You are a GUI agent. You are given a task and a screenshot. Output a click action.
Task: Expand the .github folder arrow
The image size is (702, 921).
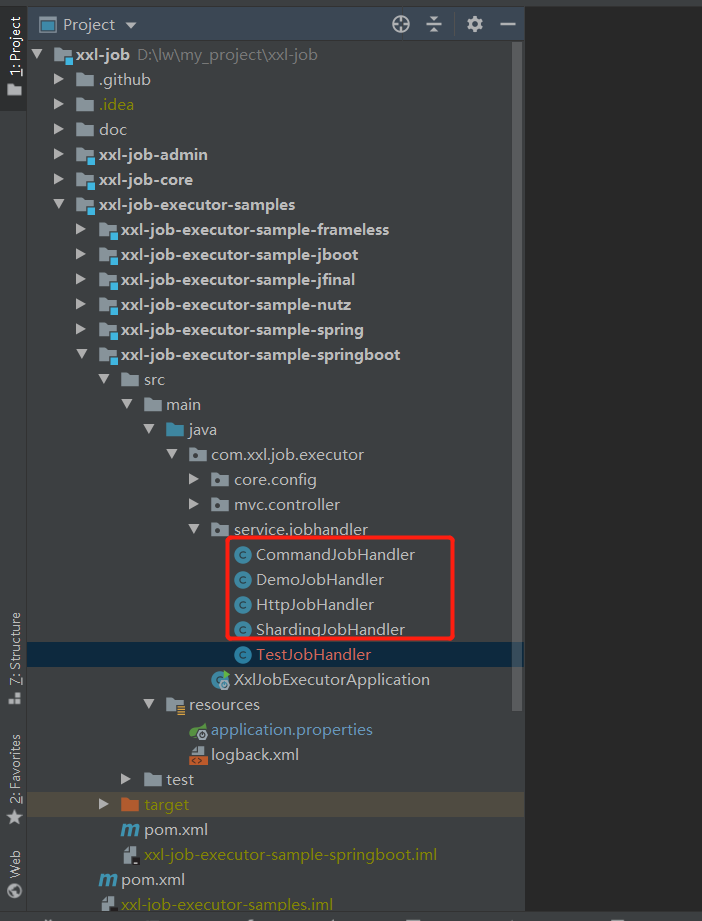pos(59,79)
